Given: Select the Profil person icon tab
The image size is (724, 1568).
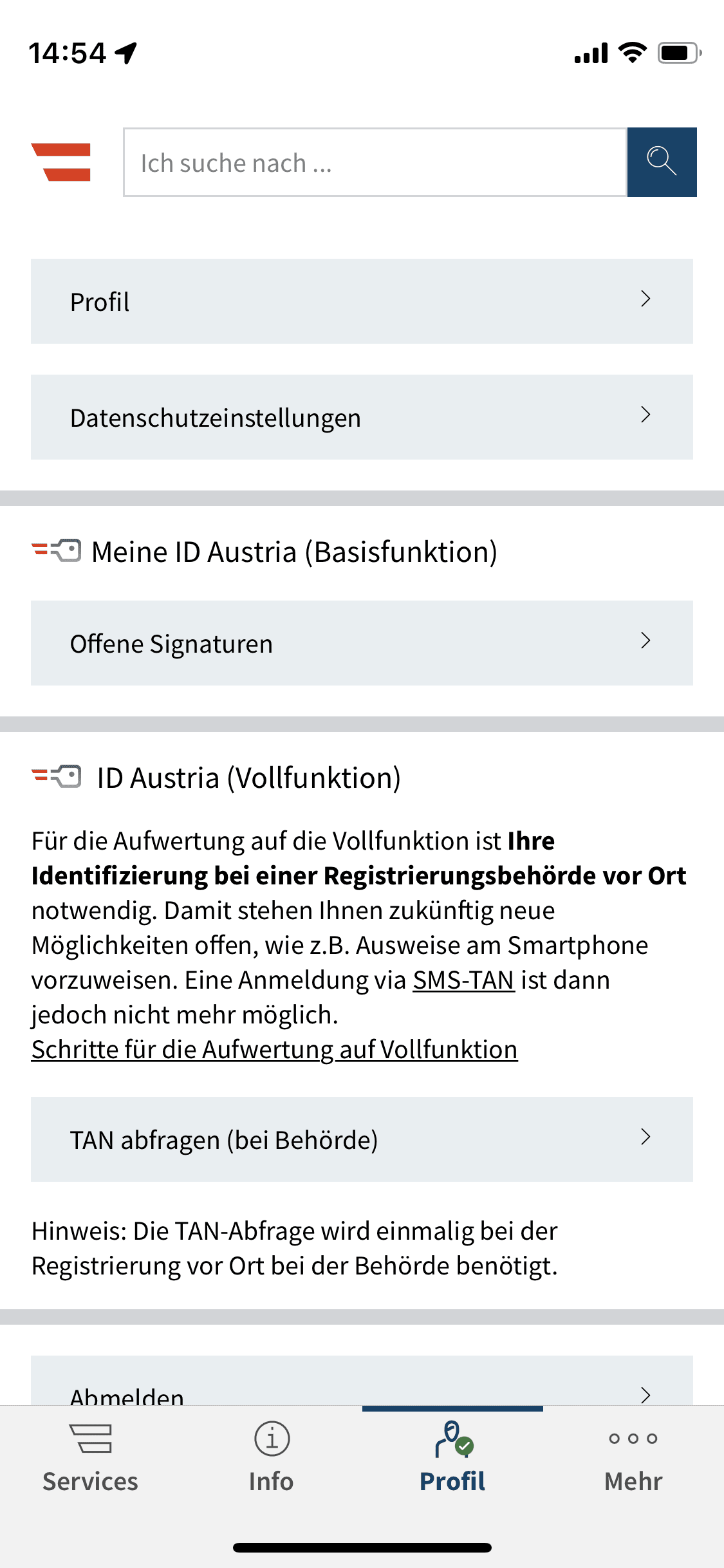Looking at the screenshot, I should click(x=454, y=1439).
